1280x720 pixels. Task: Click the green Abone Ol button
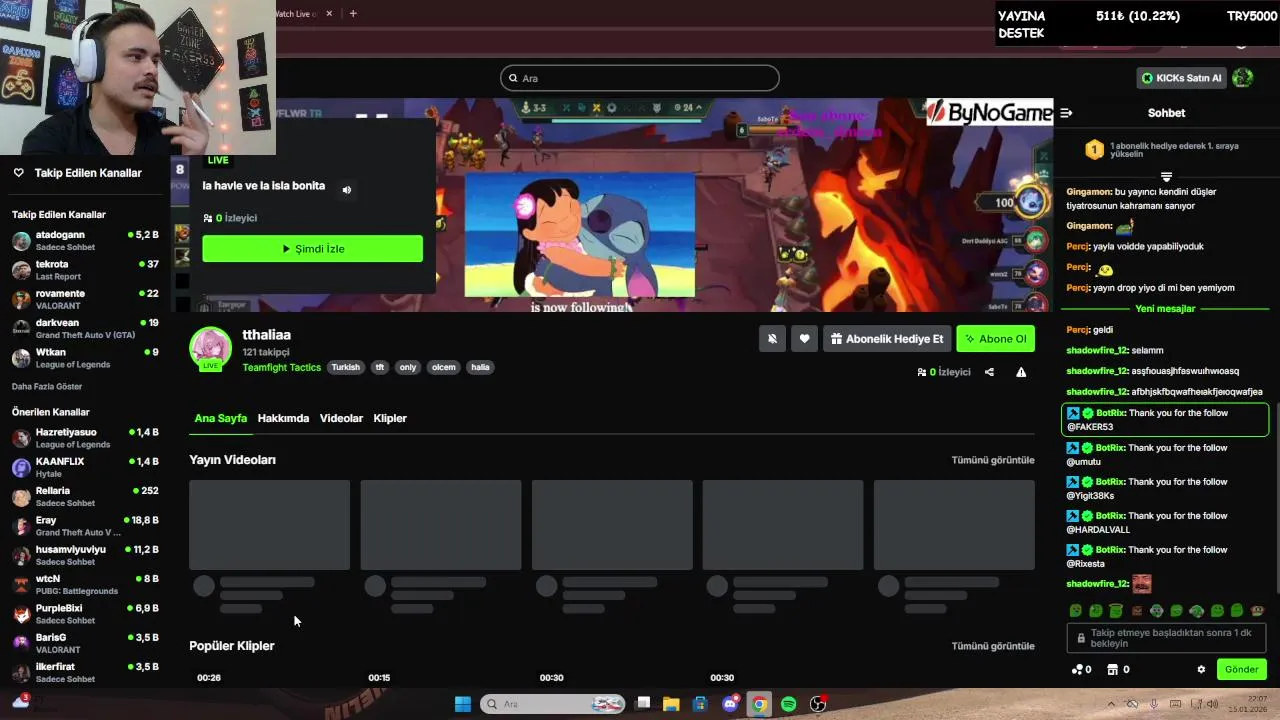click(995, 339)
